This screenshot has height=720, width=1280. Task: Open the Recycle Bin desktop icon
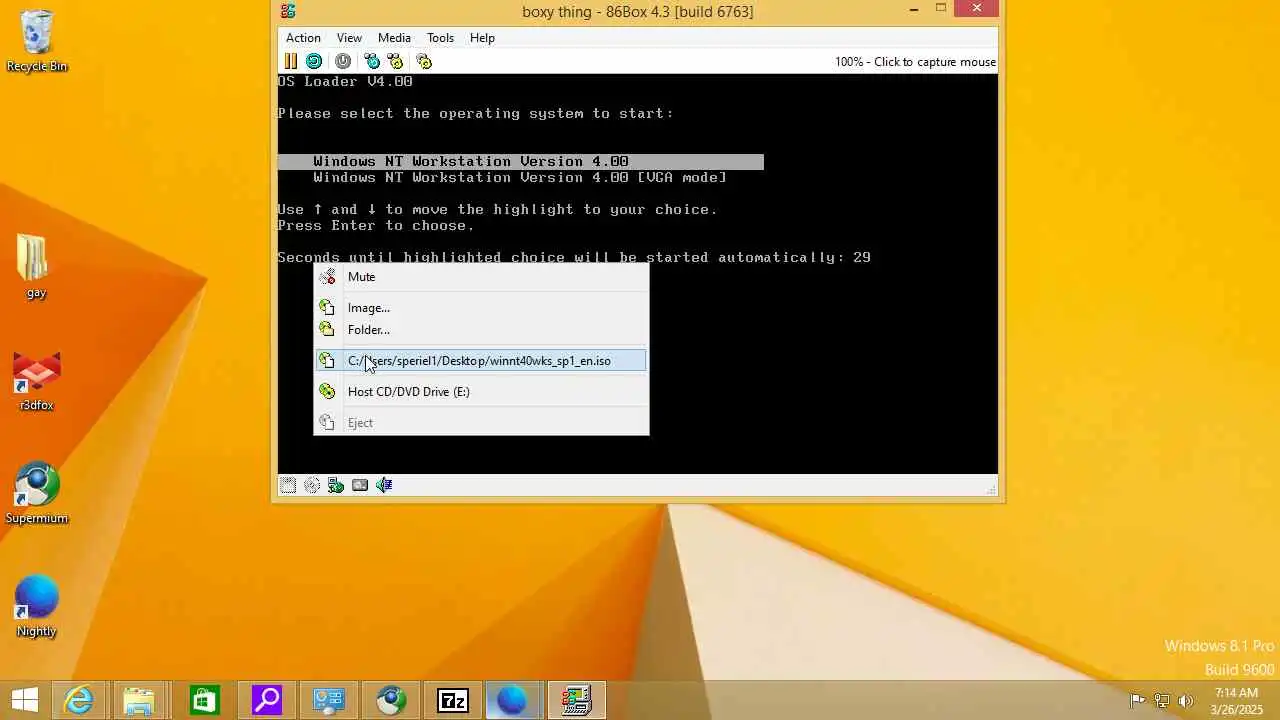(x=37, y=41)
